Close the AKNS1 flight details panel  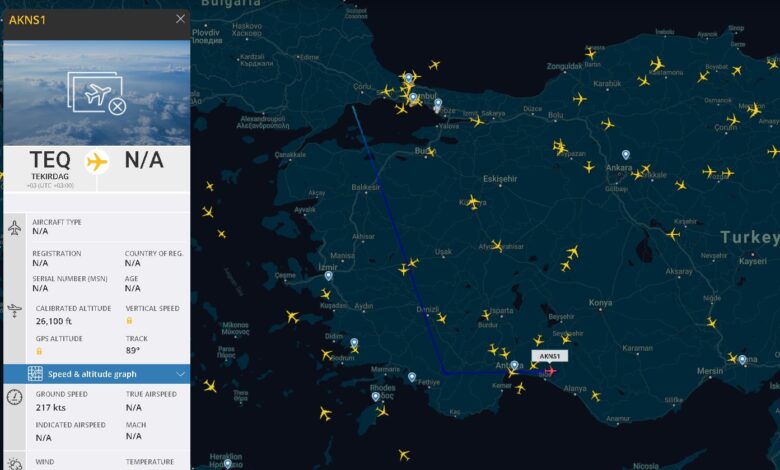pyautogui.click(x=180, y=19)
